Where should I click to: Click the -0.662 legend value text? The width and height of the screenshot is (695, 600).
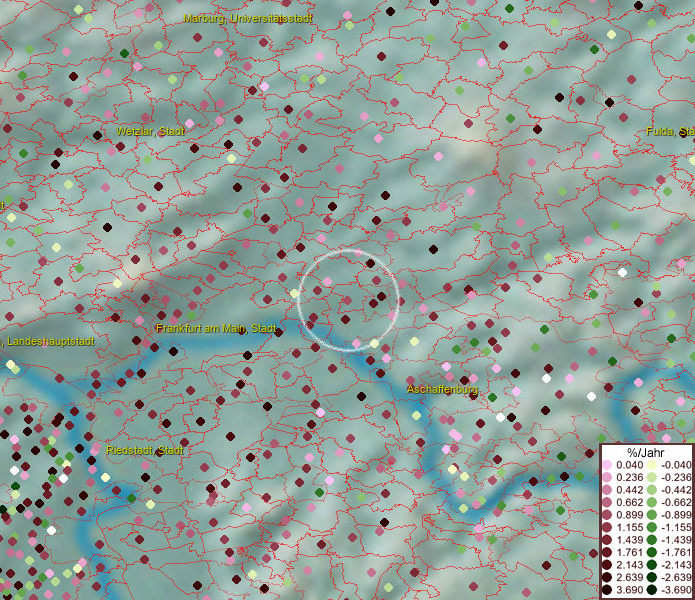click(674, 503)
